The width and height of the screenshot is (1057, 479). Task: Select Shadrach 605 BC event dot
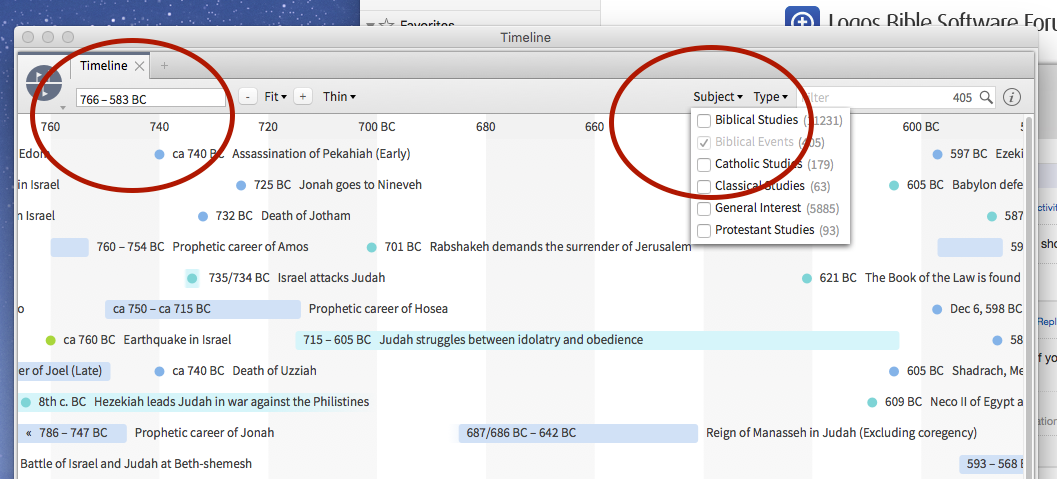click(894, 371)
